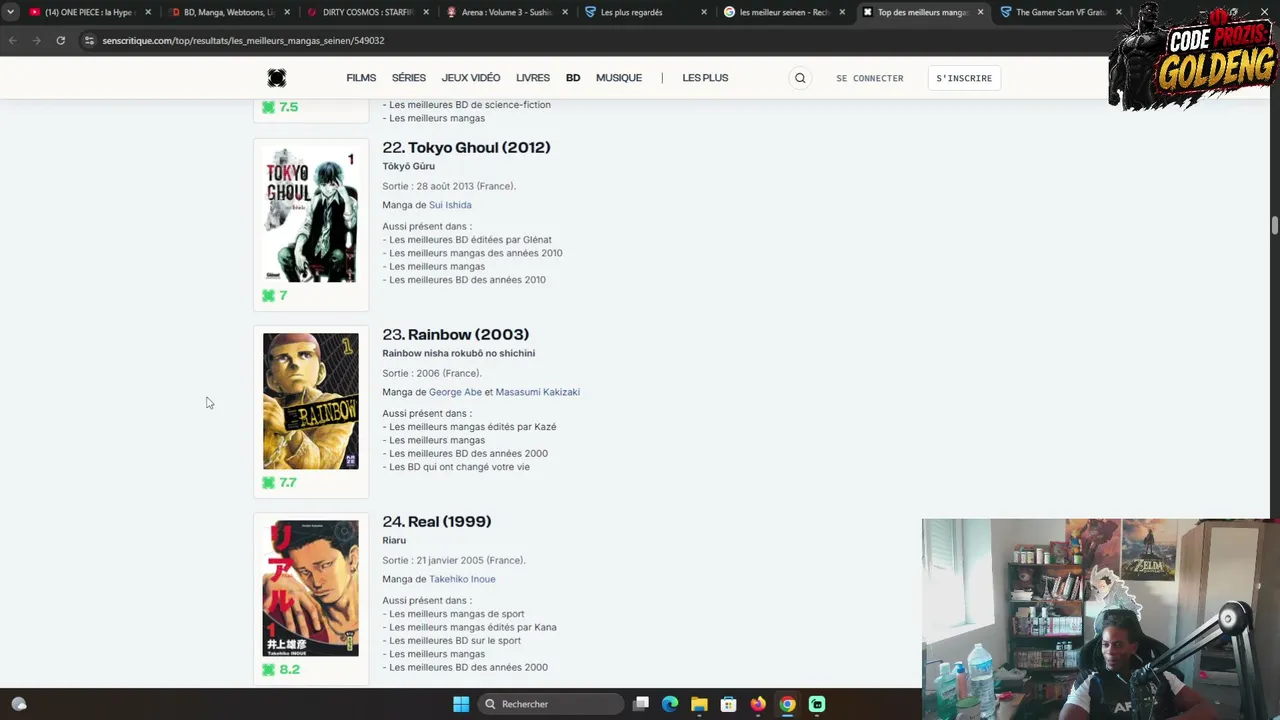Screen dimensions: 1280x720
Task: Click the Real cover thumbnail
Action: (x=310, y=588)
